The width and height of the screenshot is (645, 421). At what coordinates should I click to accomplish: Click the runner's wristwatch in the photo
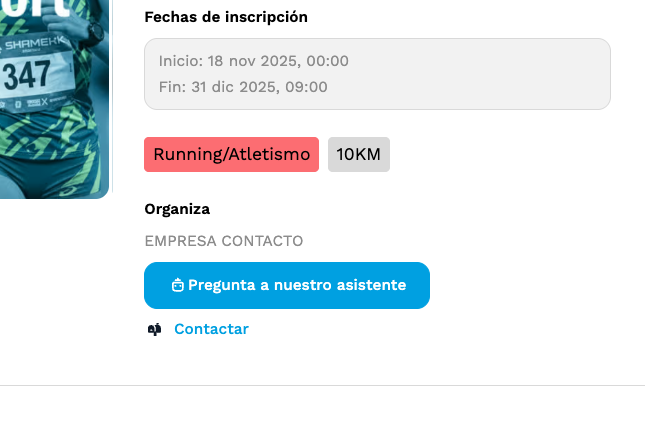tap(95, 31)
